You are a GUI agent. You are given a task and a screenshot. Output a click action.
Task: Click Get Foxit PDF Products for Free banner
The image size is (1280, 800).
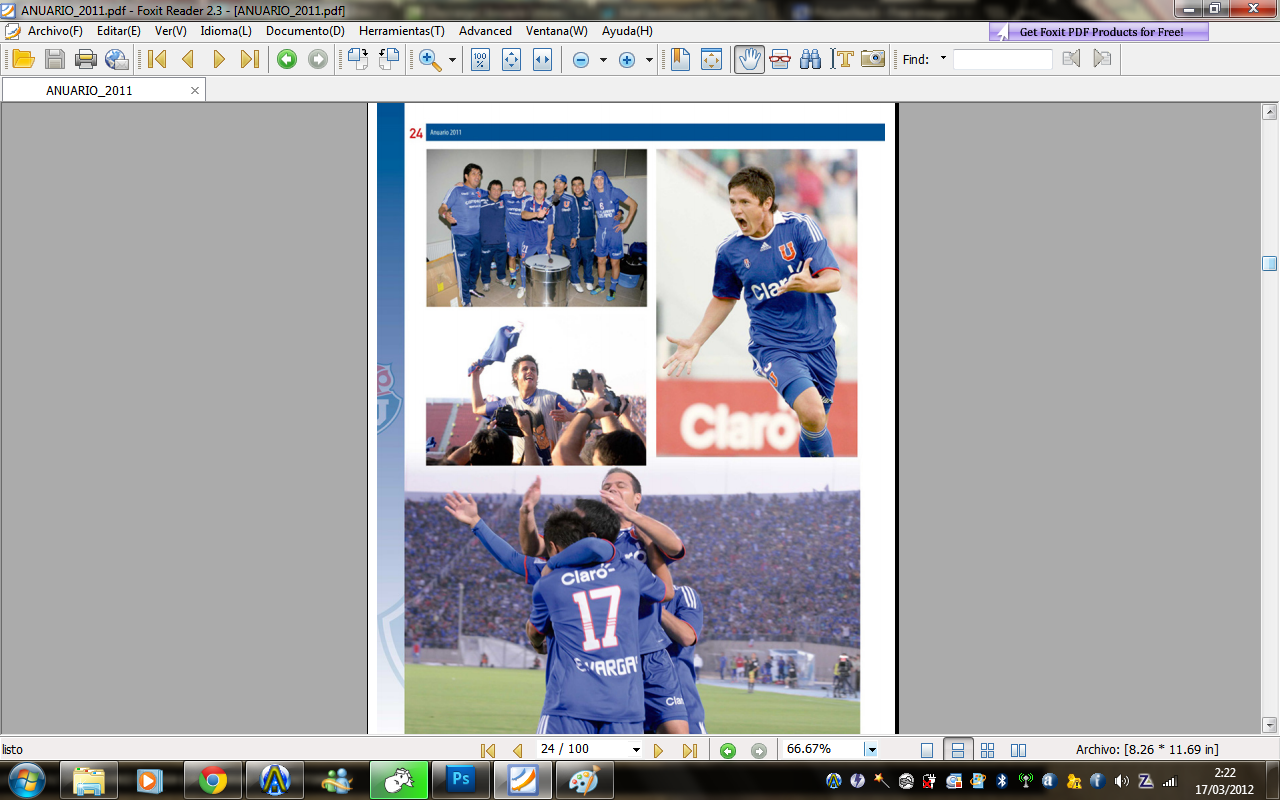click(1099, 32)
